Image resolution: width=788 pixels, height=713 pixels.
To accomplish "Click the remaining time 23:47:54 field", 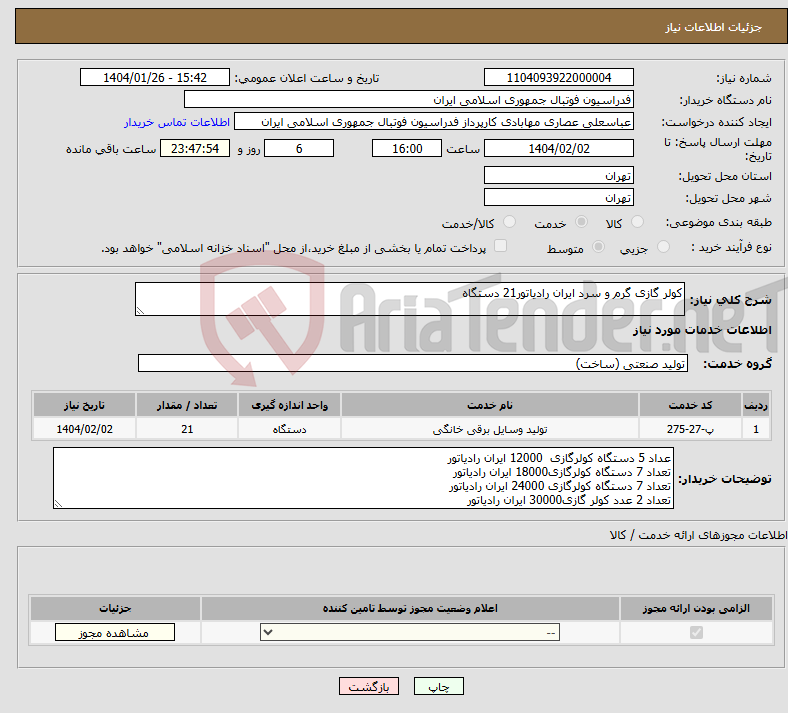I will click(x=195, y=149).
